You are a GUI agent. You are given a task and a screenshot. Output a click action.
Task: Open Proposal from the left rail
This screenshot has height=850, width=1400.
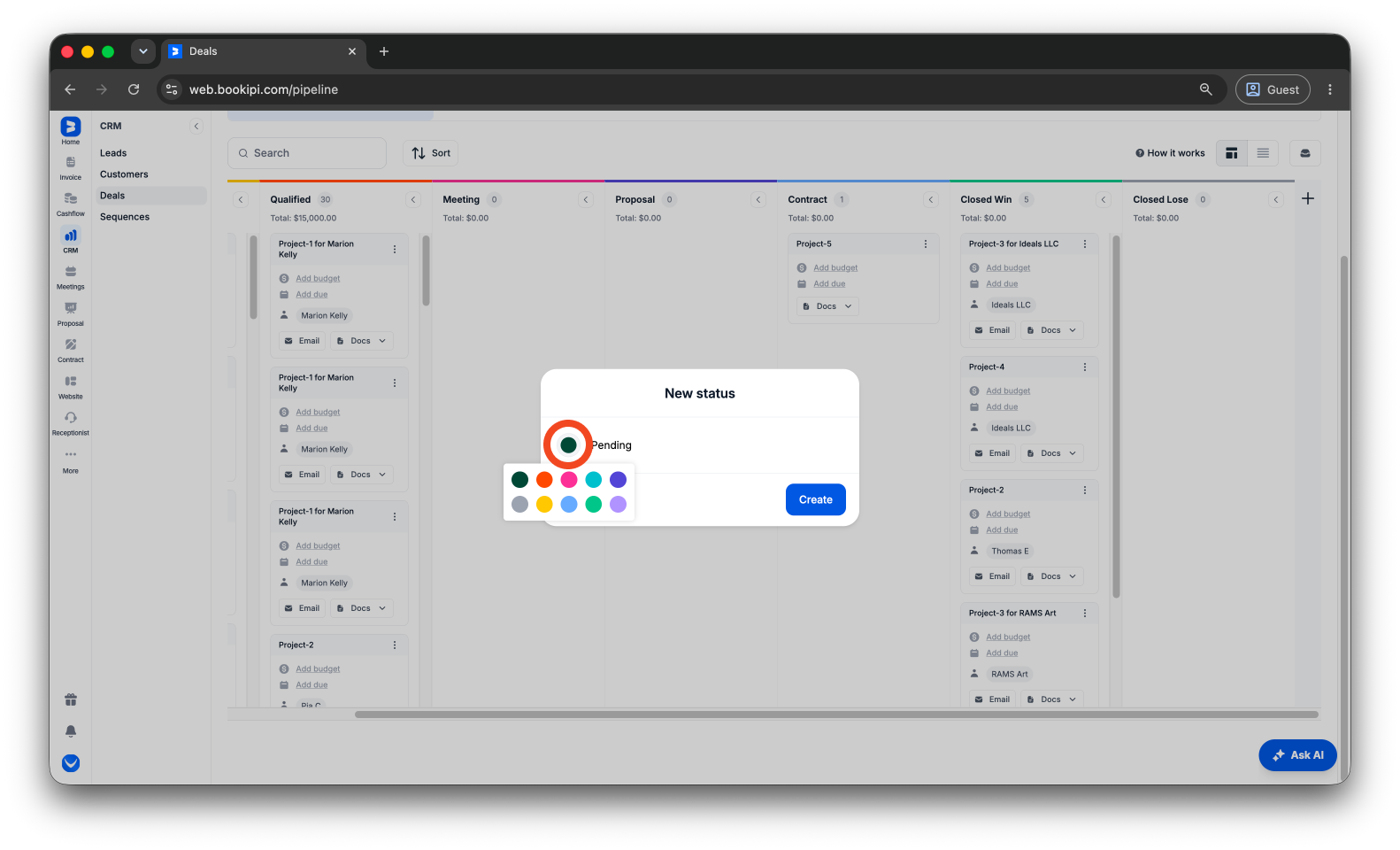click(x=71, y=313)
